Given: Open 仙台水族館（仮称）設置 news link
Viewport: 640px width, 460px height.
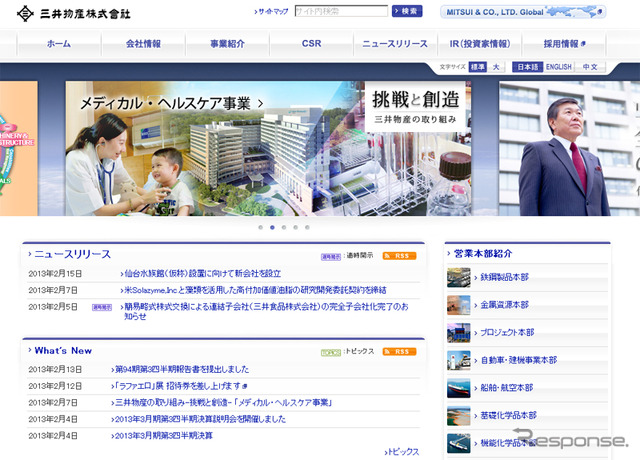Looking at the screenshot, I should click(x=201, y=273).
